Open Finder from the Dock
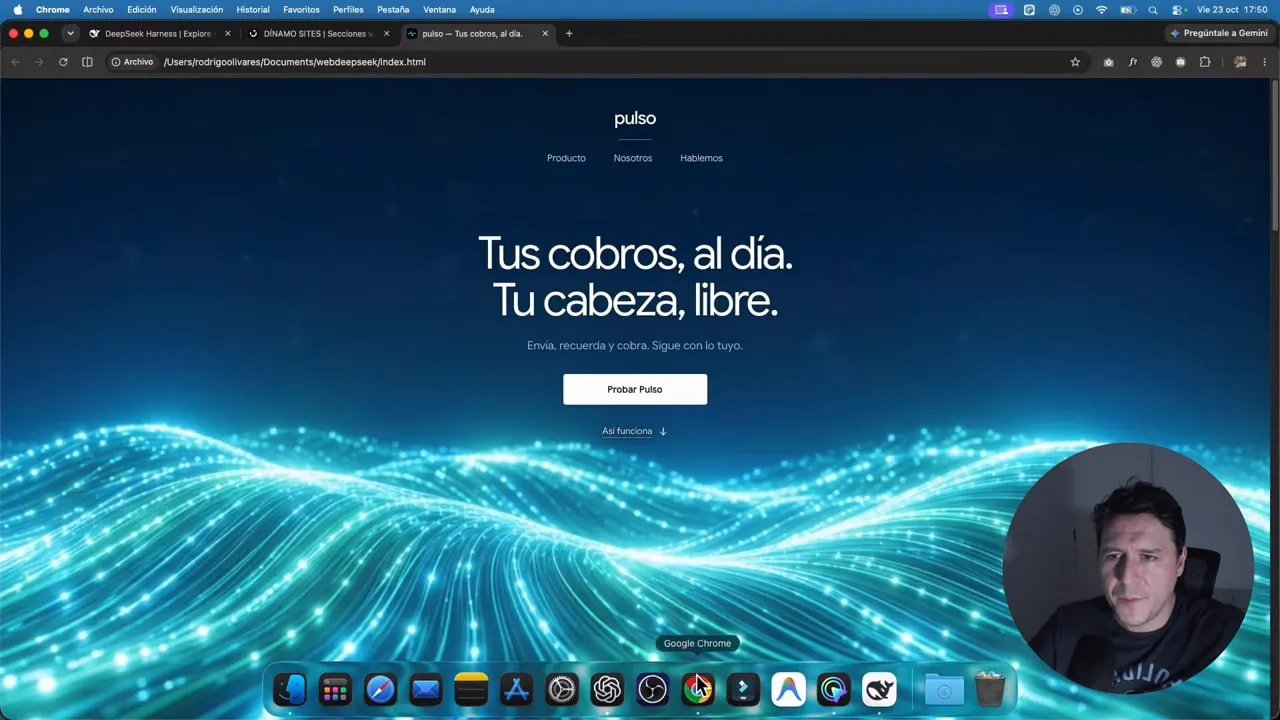The height and width of the screenshot is (720, 1280). 290,689
